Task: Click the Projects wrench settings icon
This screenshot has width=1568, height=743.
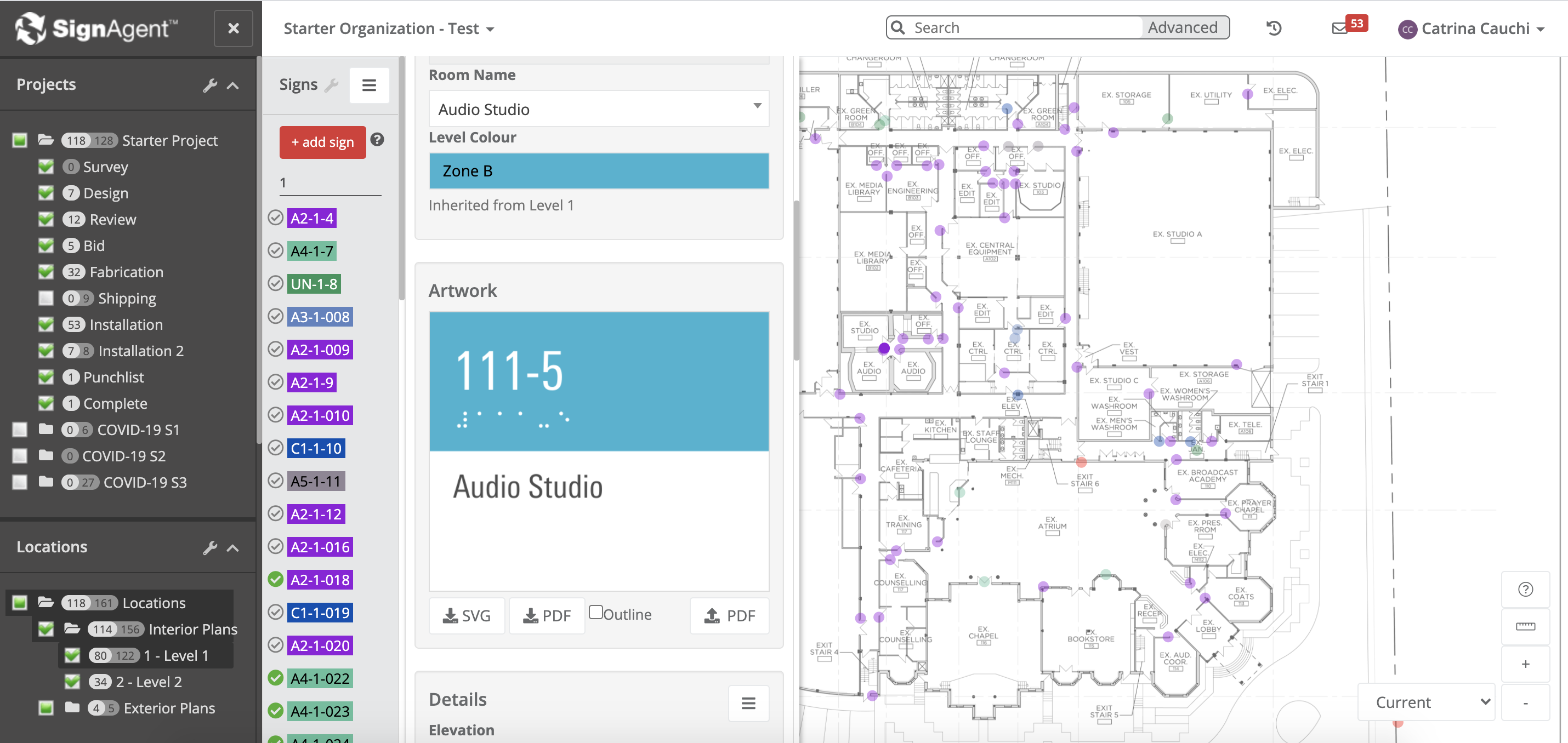Action: click(x=210, y=85)
